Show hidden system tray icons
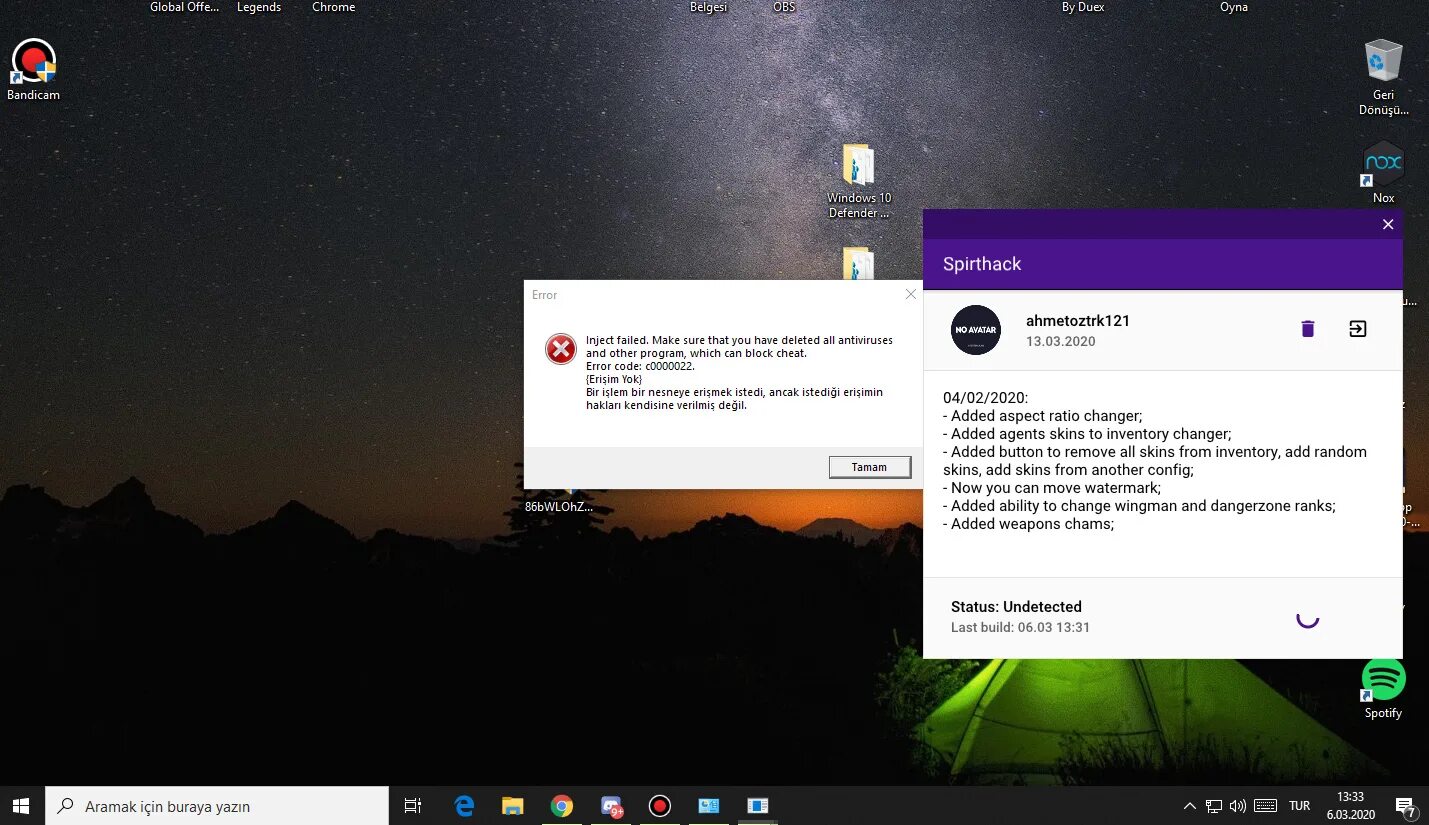 [1189, 806]
